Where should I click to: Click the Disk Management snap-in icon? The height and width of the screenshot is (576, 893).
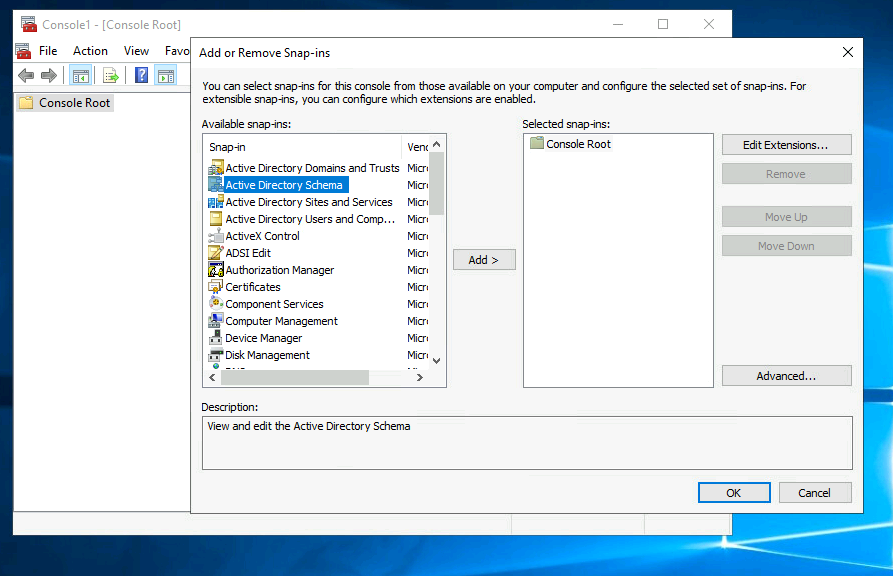coord(216,355)
